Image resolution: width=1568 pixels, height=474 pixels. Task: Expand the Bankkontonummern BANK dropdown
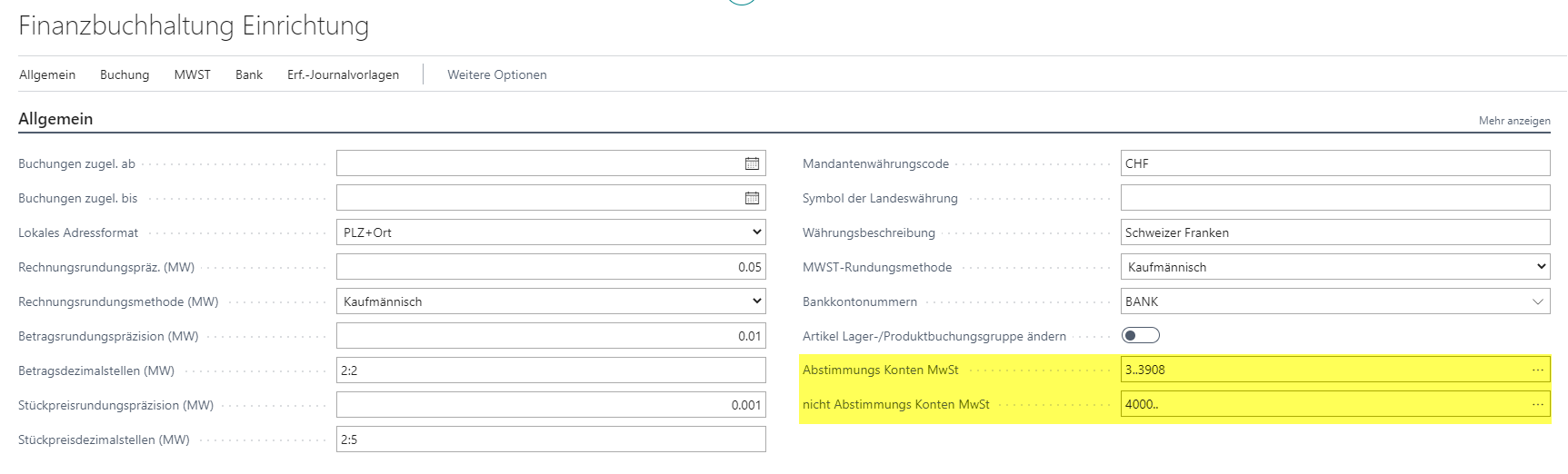click(1537, 301)
